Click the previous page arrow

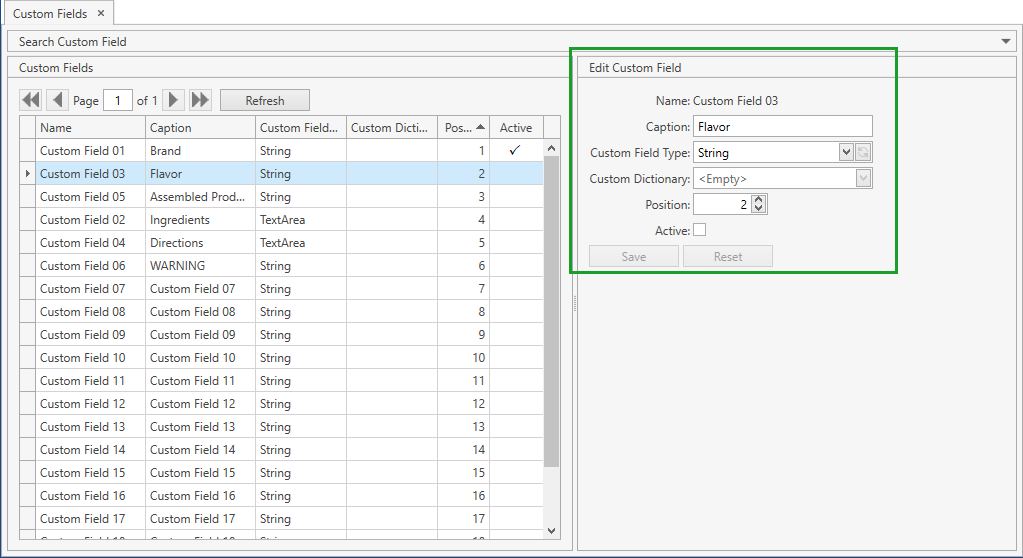pyautogui.click(x=57, y=100)
